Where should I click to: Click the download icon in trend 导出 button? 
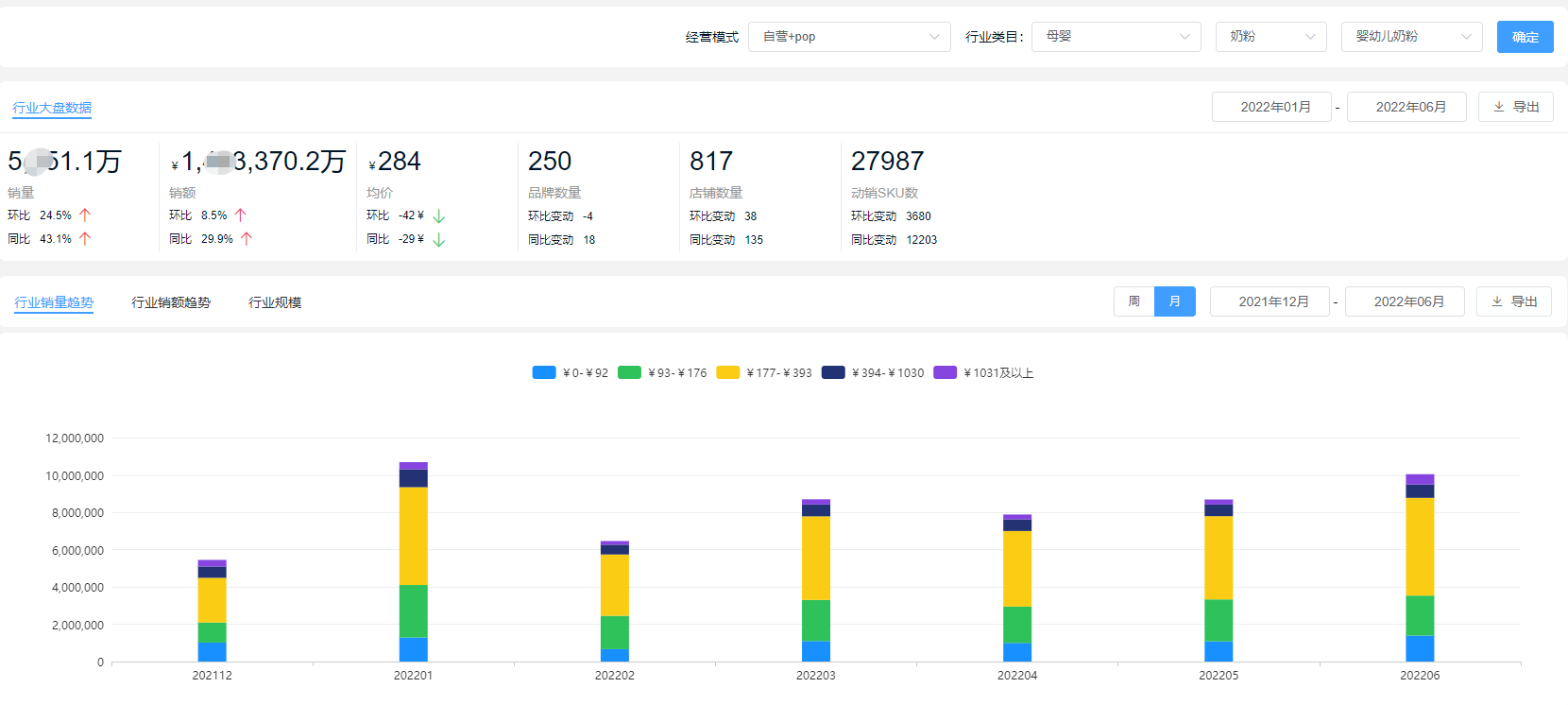tap(1497, 301)
